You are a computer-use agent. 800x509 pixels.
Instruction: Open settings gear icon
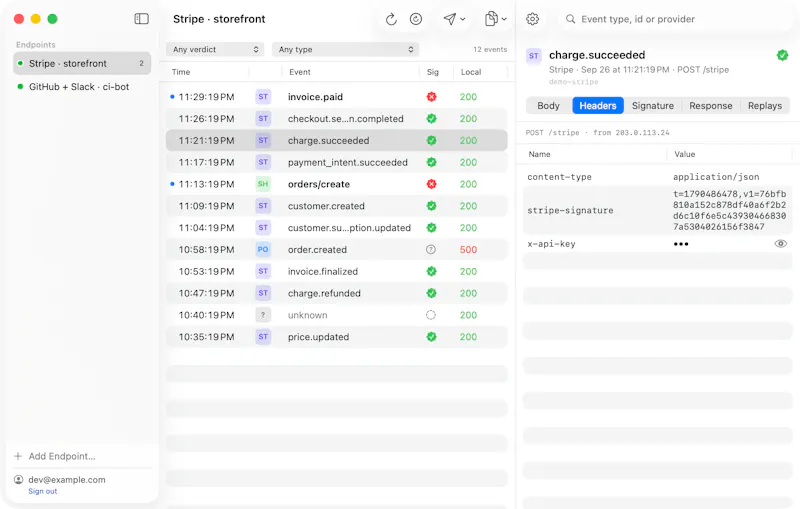tap(532, 19)
